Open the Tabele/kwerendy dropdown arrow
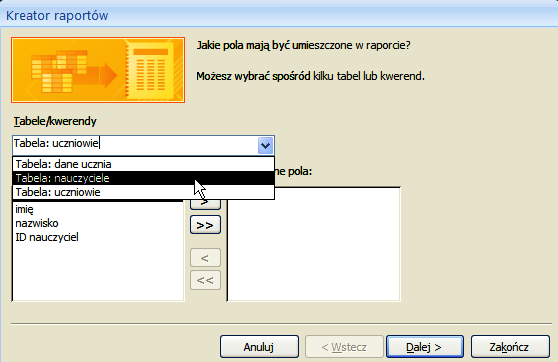 [x=265, y=145]
